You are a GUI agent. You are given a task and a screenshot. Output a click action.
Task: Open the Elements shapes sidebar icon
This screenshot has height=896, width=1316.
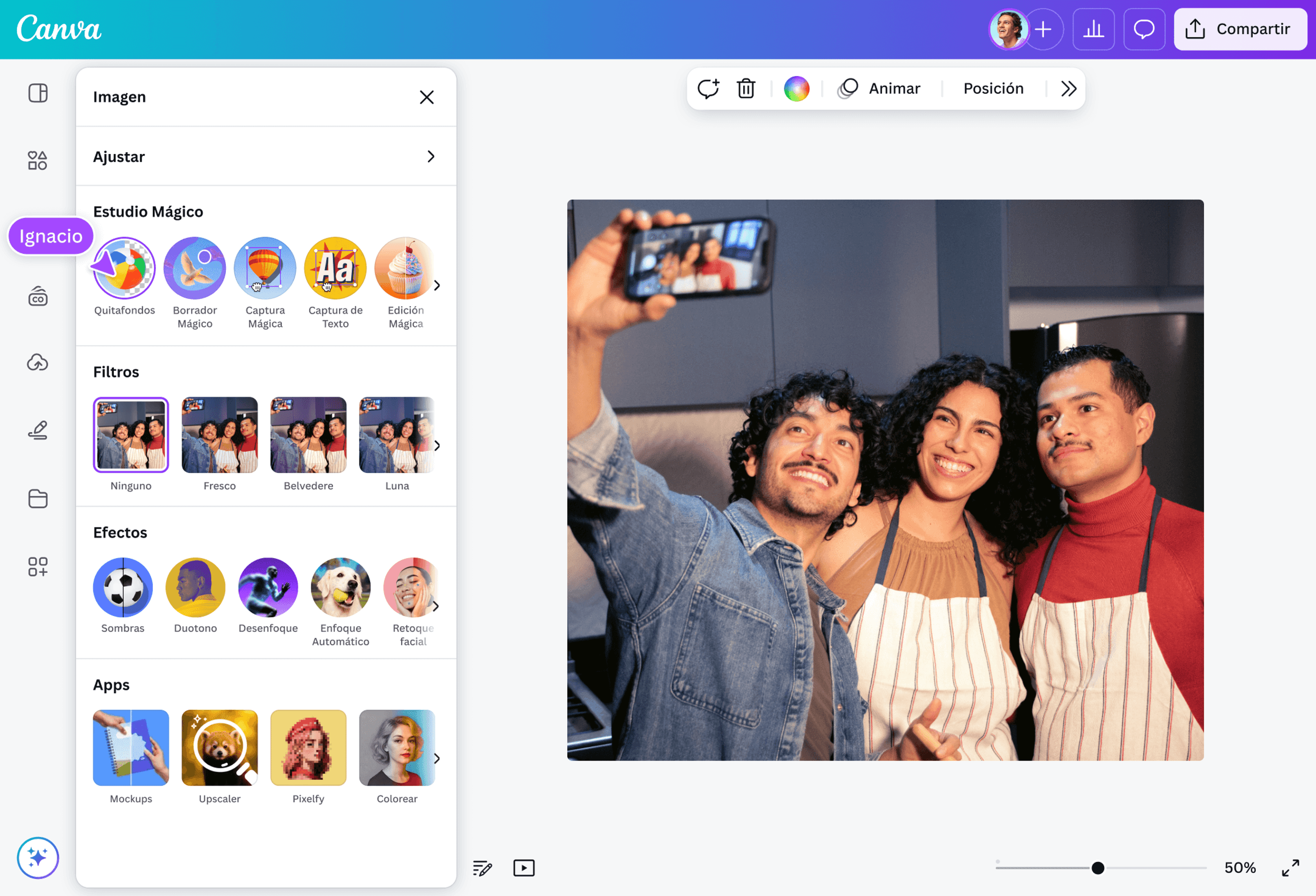38,160
